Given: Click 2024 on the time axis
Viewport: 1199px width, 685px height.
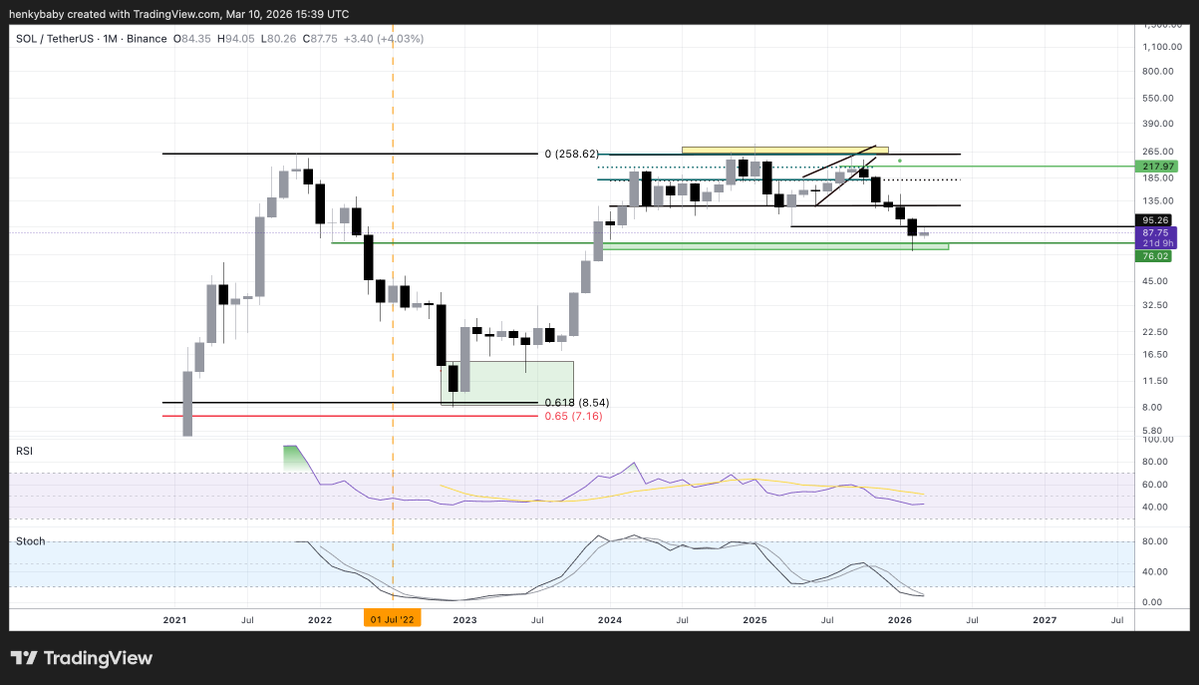Looking at the screenshot, I should pyautogui.click(x=609, y=619).
